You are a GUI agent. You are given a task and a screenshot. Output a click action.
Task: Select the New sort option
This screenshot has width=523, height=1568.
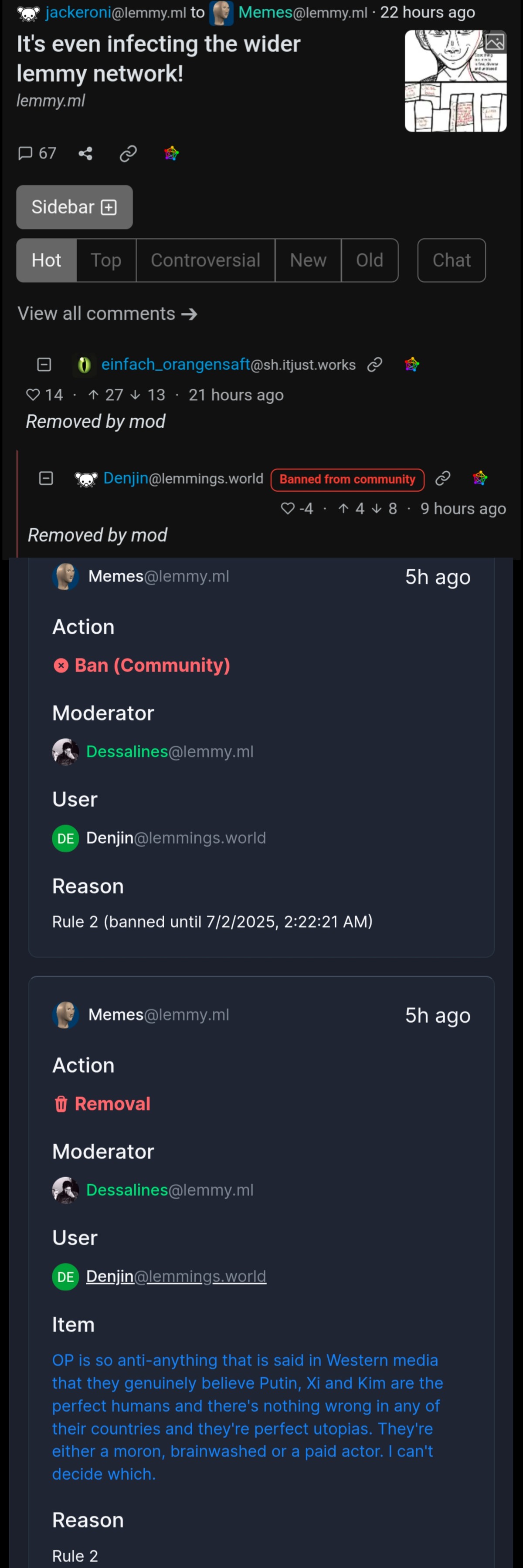pos(308,260)
